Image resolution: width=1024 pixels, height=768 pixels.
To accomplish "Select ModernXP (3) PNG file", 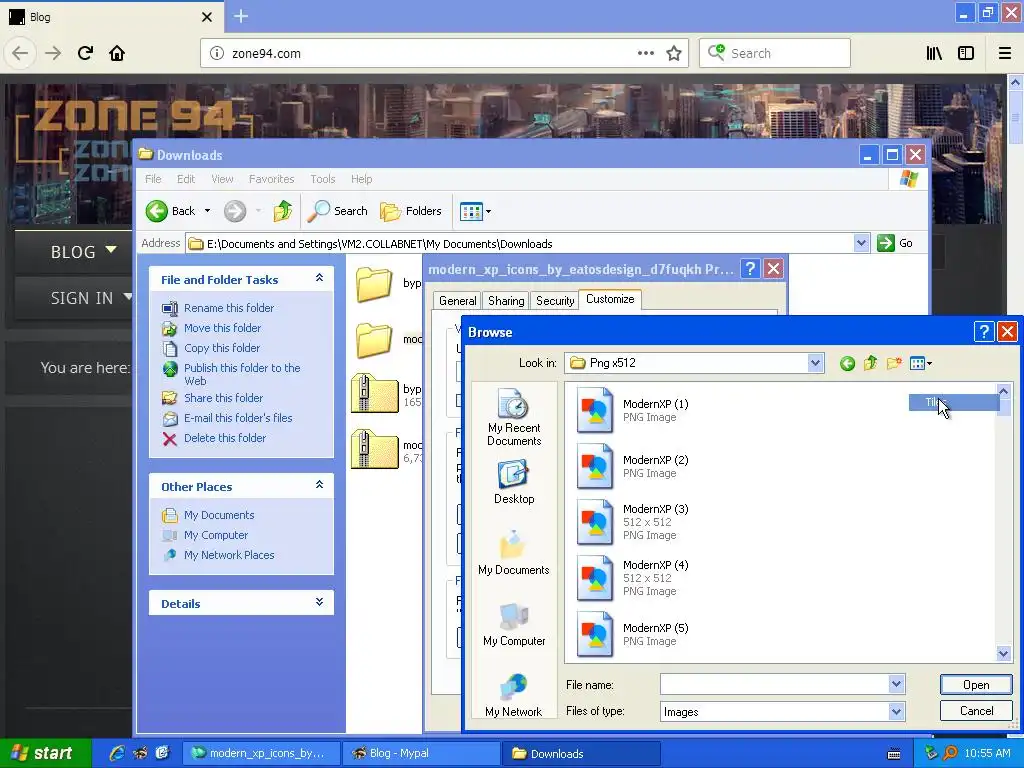I will coord(632,522).
